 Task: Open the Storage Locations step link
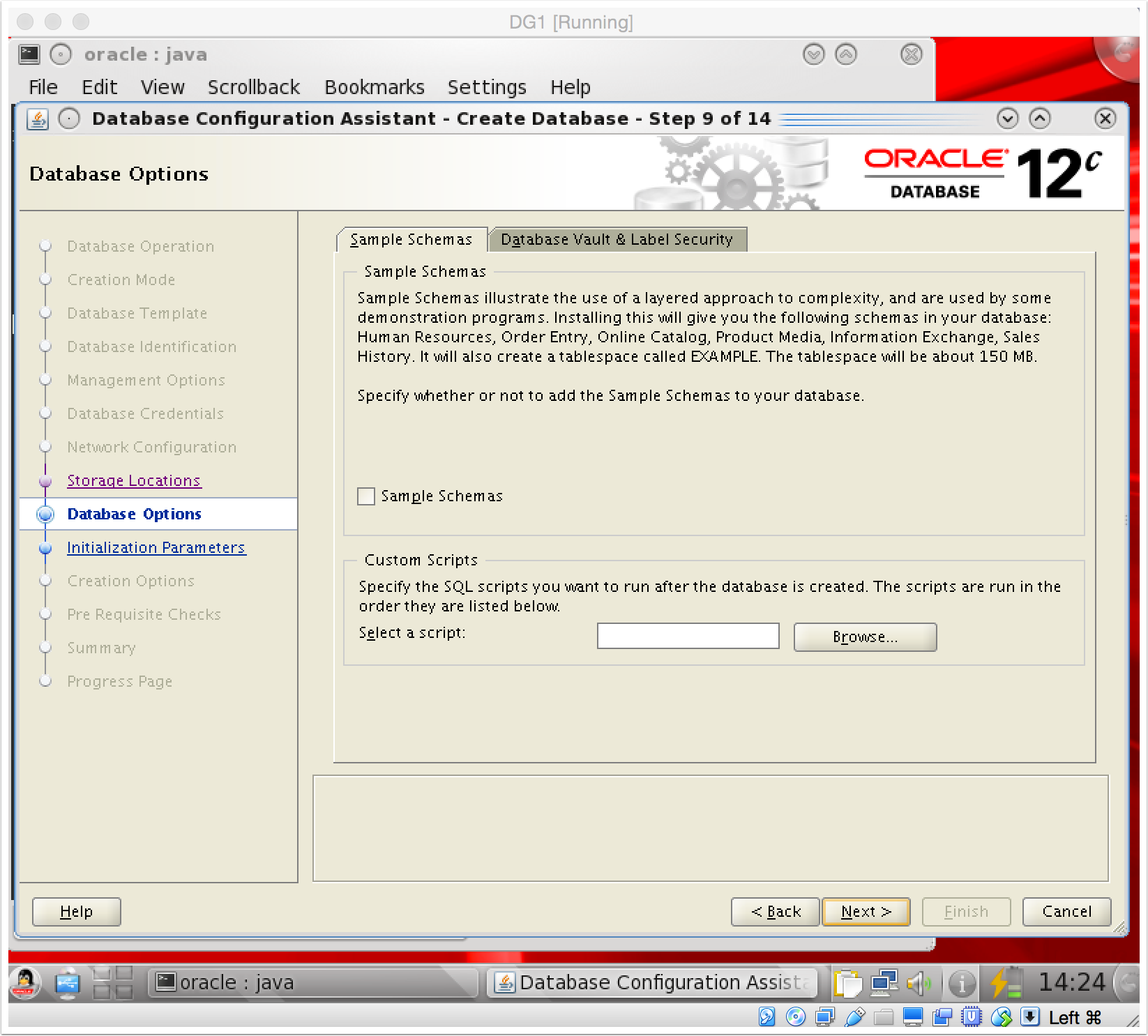[134, 480]
